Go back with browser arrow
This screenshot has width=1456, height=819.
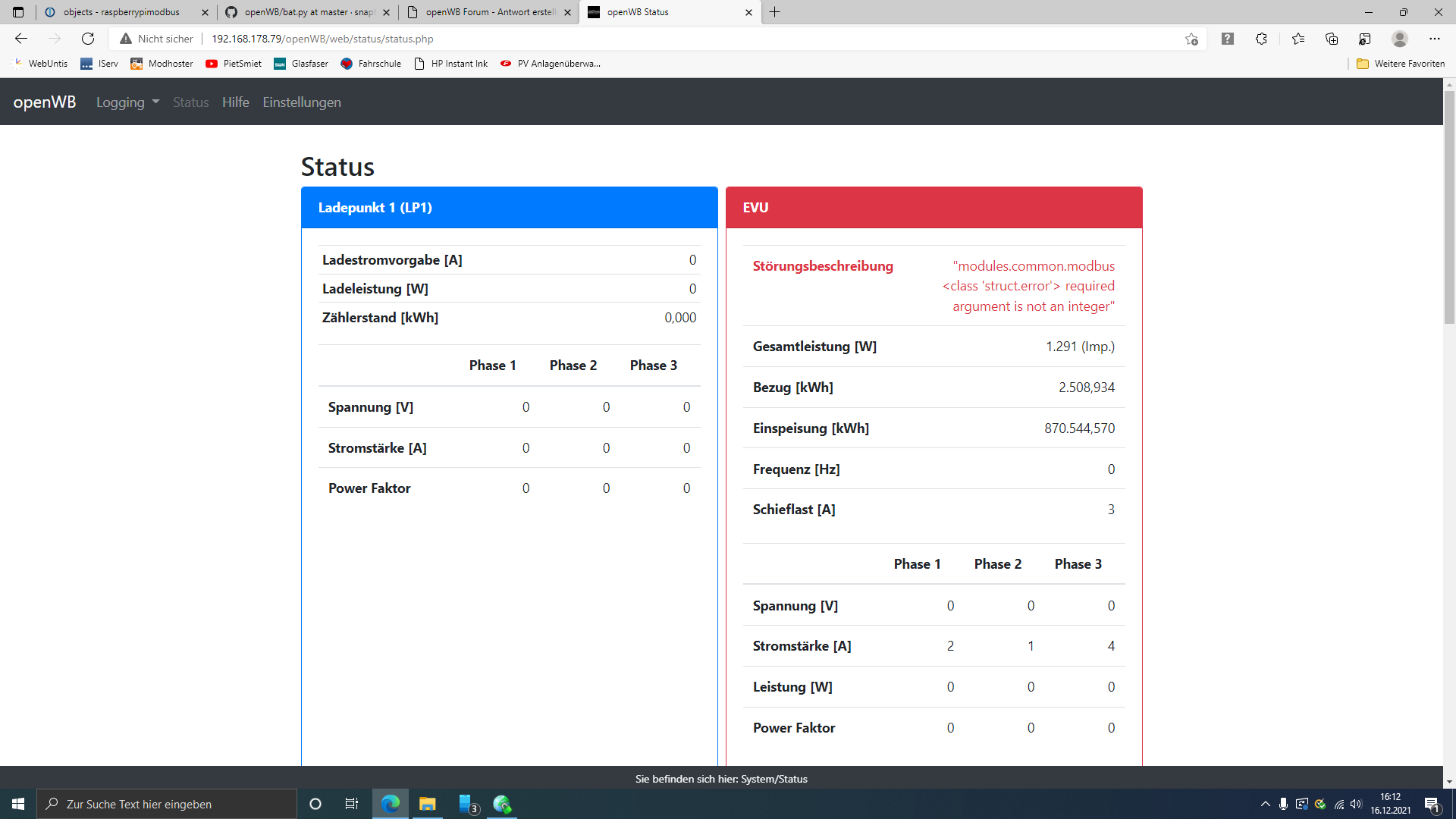21,39
